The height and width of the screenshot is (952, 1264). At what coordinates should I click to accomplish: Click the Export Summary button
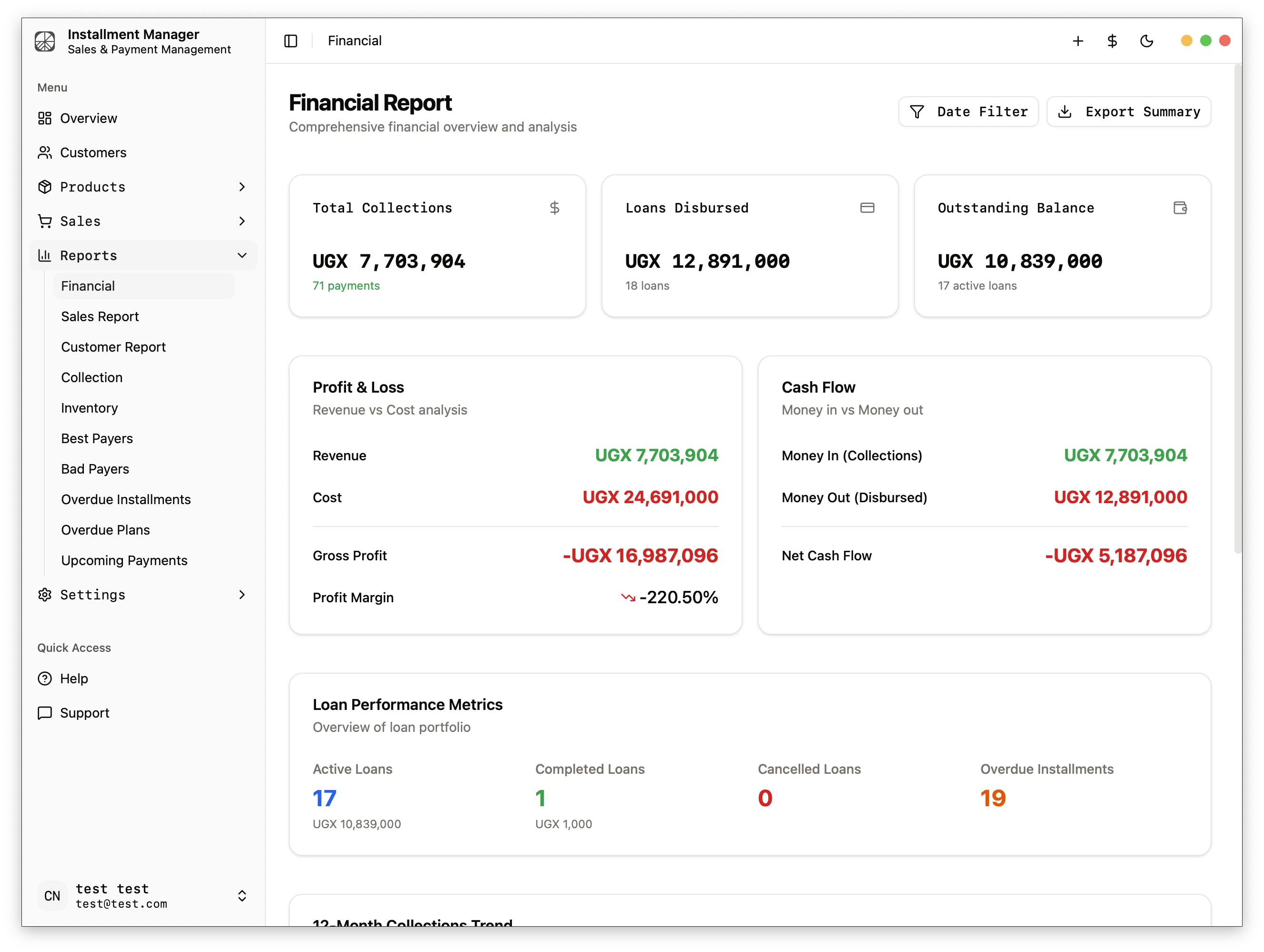click(x=1129, y=111)
